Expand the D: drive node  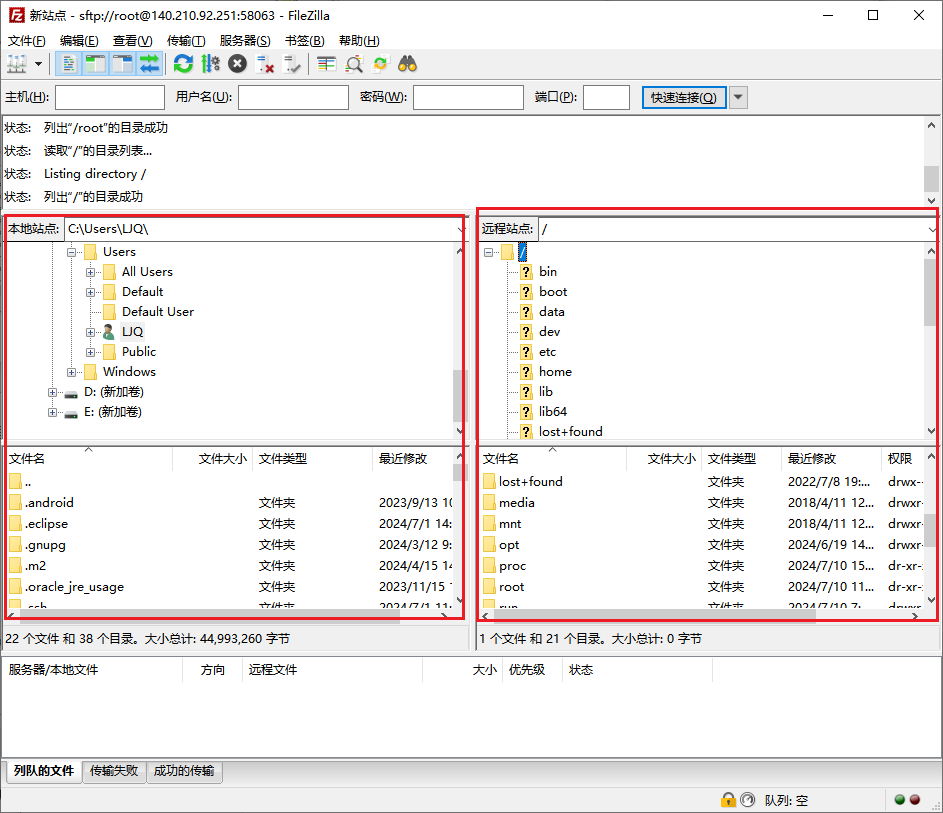pyautogui.click(x=52, y=393)
